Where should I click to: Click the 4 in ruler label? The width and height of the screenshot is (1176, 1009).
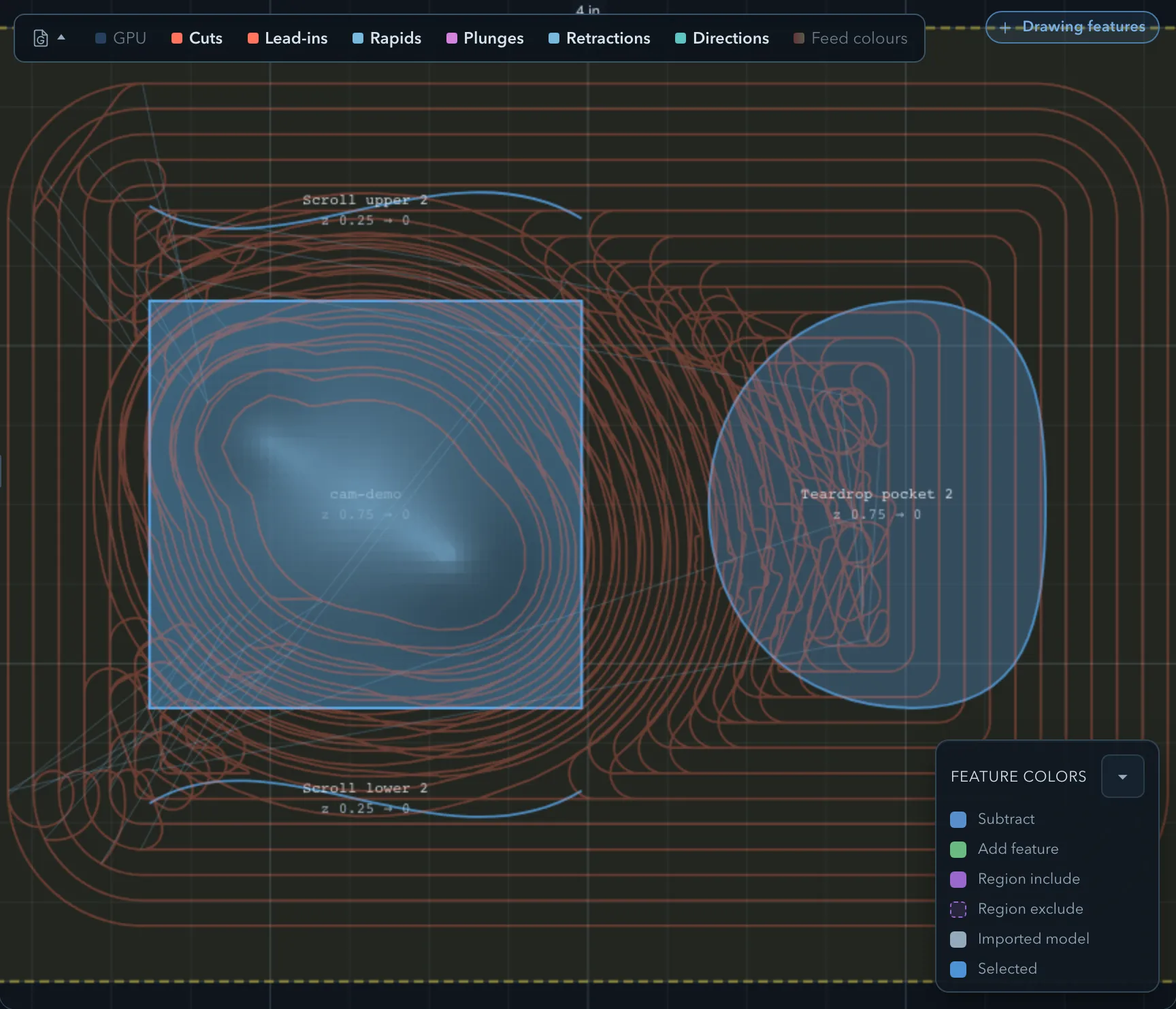[588, 10]
